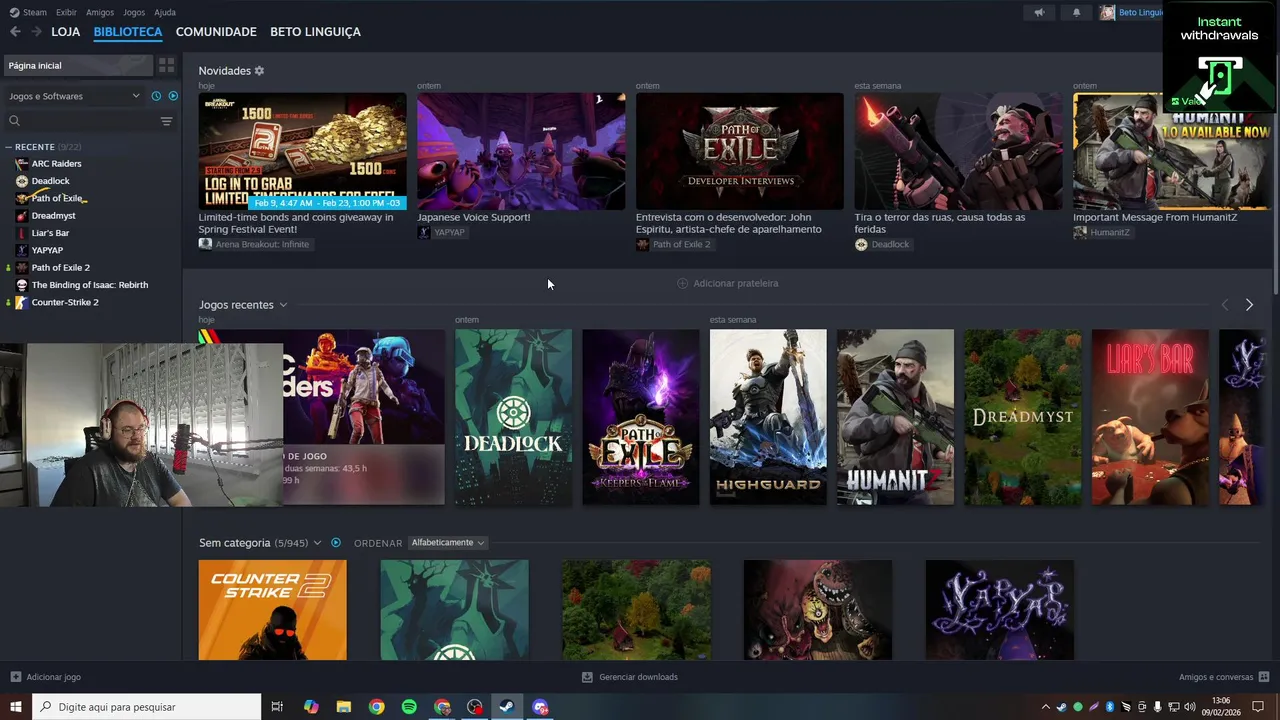
Task: Open Important Message From HumanitZ news
Action: click(1172, 152)
